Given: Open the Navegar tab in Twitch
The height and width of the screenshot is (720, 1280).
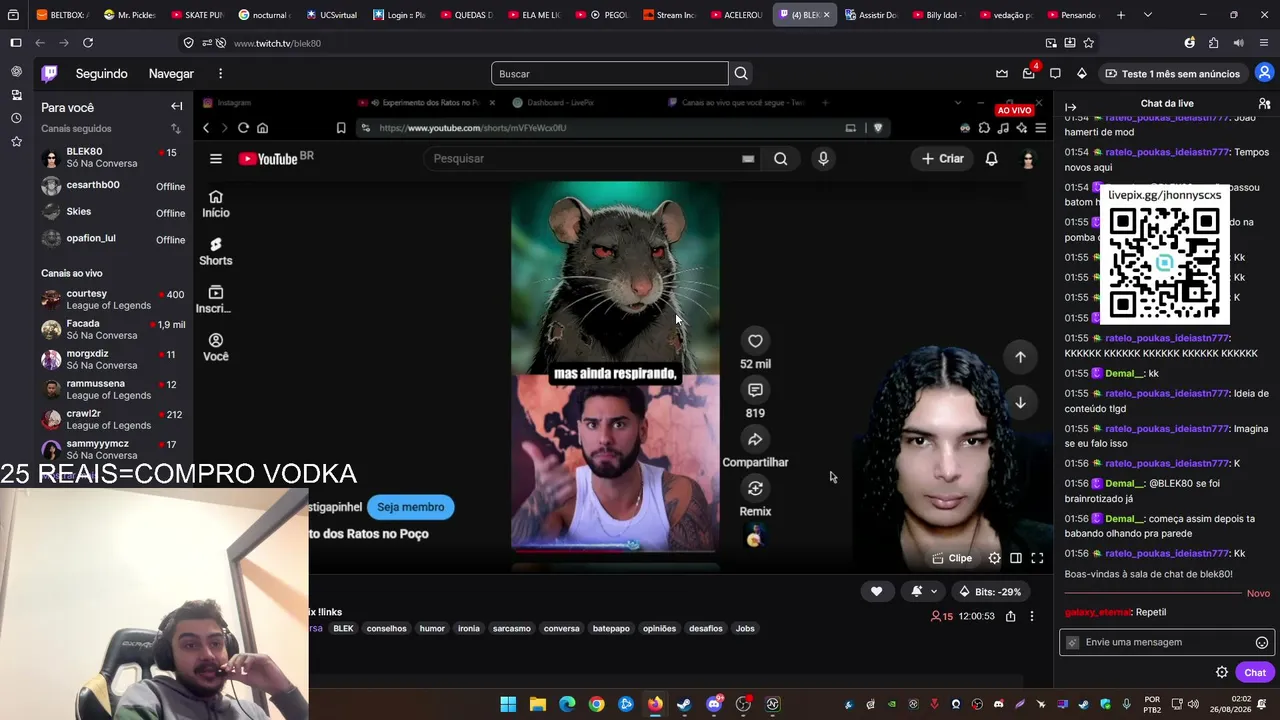Looking at the screenshot, I should [x=171, y=73].
